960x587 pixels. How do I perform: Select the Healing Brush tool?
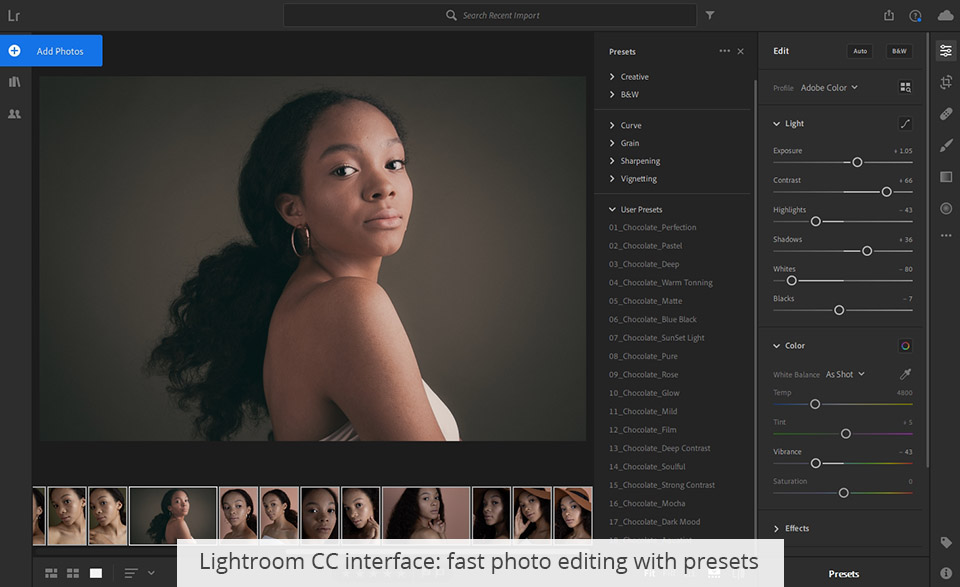click(946, 114)
